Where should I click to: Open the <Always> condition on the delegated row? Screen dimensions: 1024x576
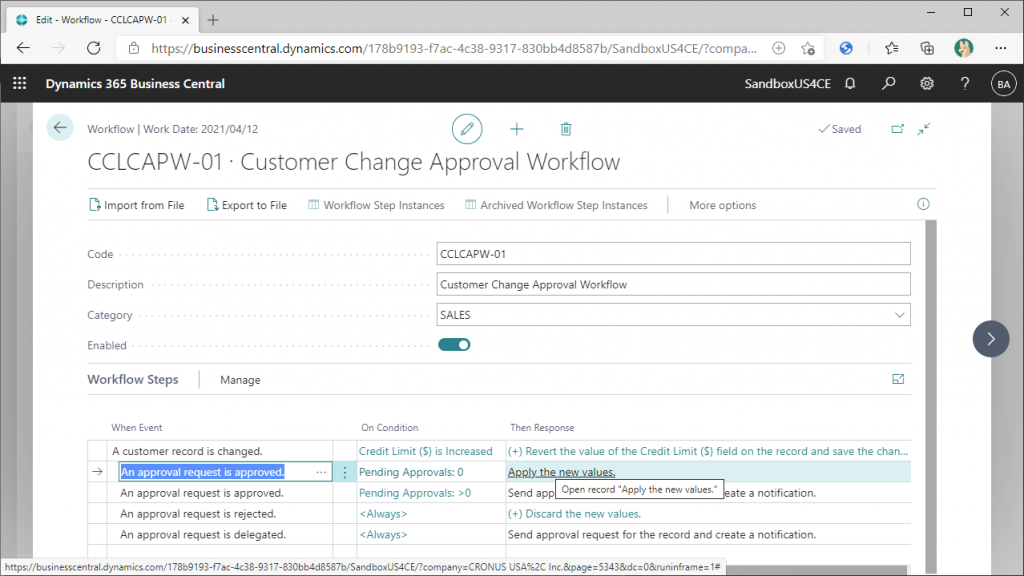[383, 535]
